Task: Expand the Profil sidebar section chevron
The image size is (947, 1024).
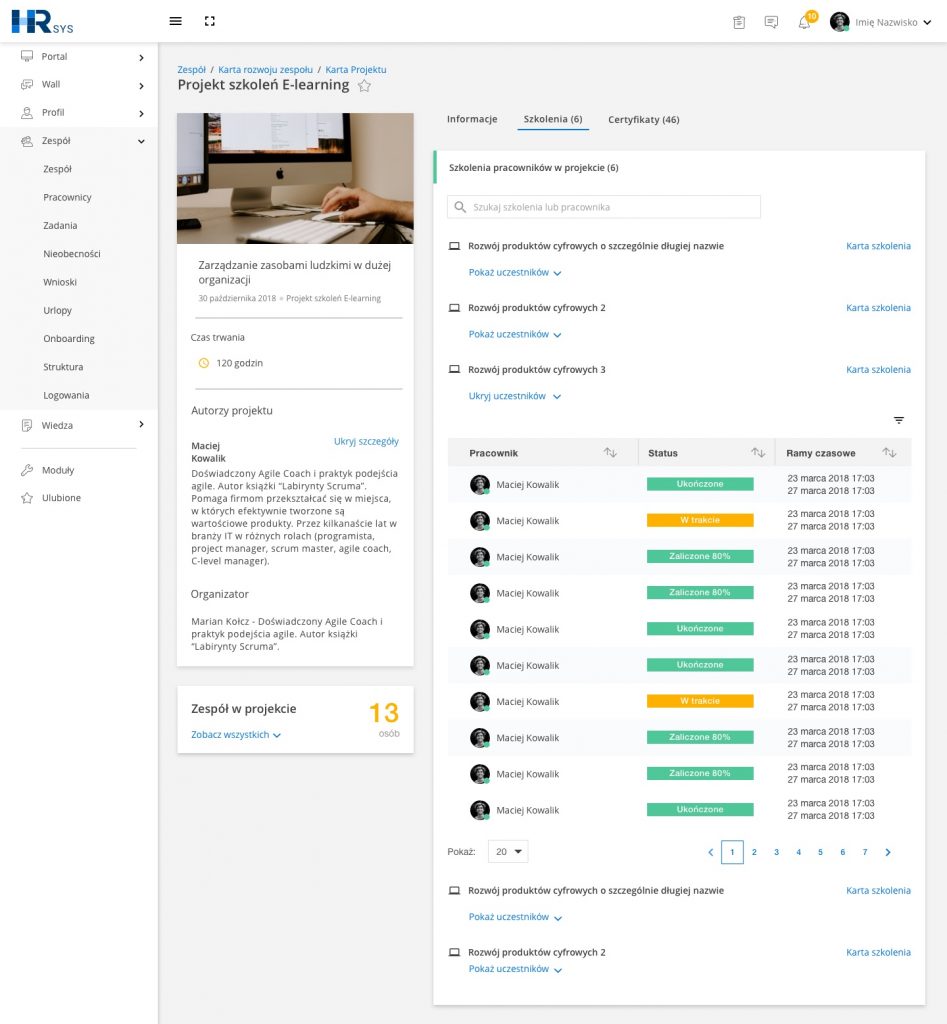Action: pyautogui.click(x=141, y=114)
